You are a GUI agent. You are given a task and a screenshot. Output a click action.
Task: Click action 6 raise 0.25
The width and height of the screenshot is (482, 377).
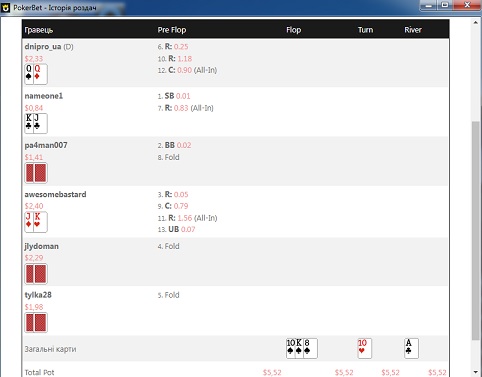pyautogui.click(x=173, y=47)
